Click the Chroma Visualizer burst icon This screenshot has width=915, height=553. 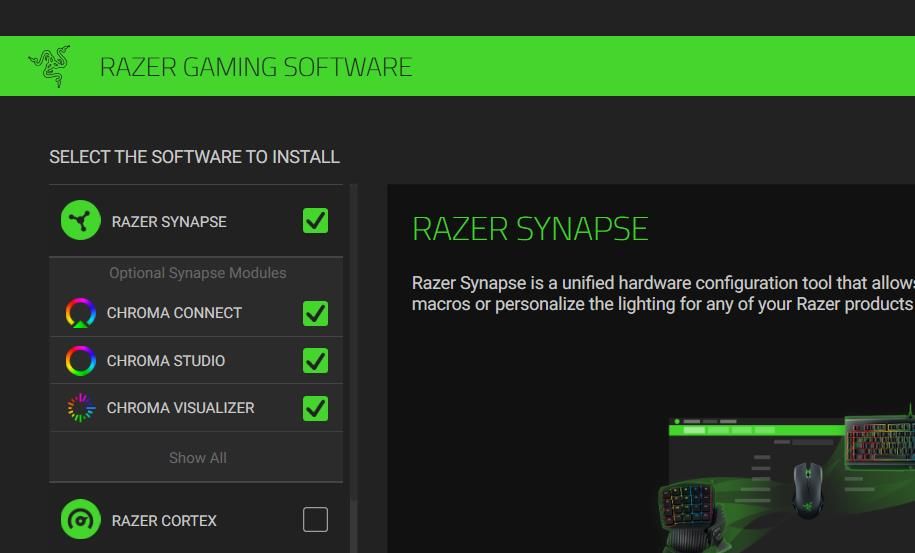click(x=81, y=408)
